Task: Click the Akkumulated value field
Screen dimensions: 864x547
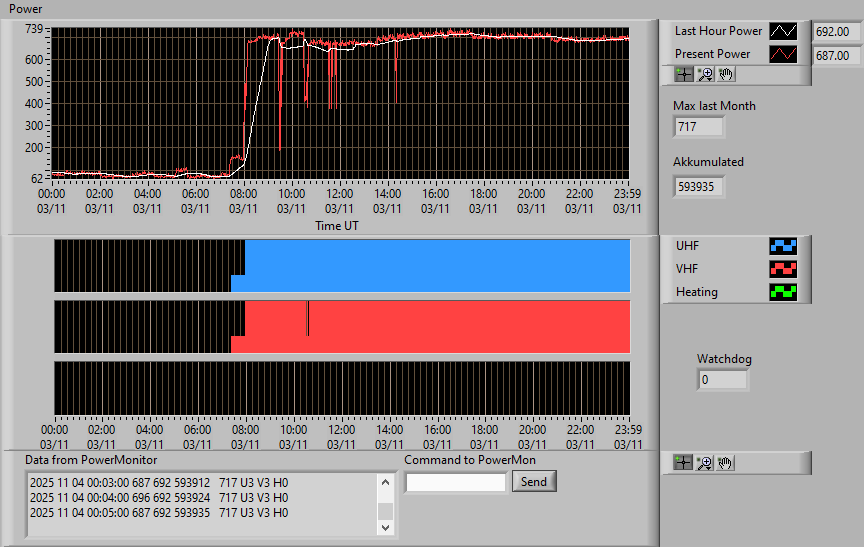Action: click(698, 187)
